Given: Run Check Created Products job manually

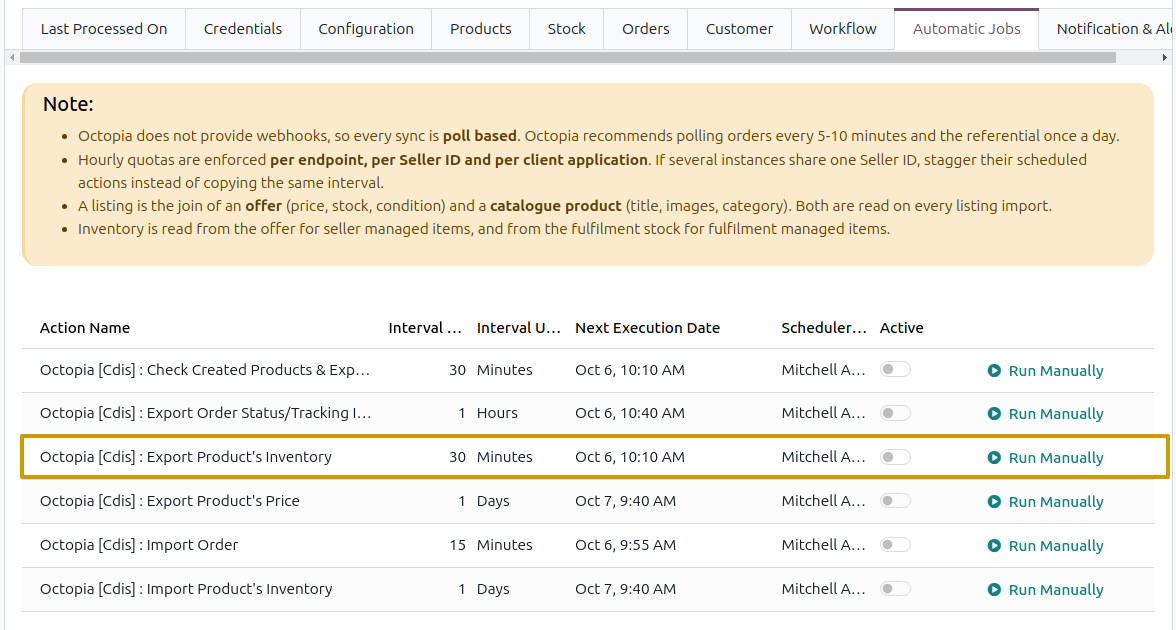Looking at the screenshot, I should tap(1046, 370).
